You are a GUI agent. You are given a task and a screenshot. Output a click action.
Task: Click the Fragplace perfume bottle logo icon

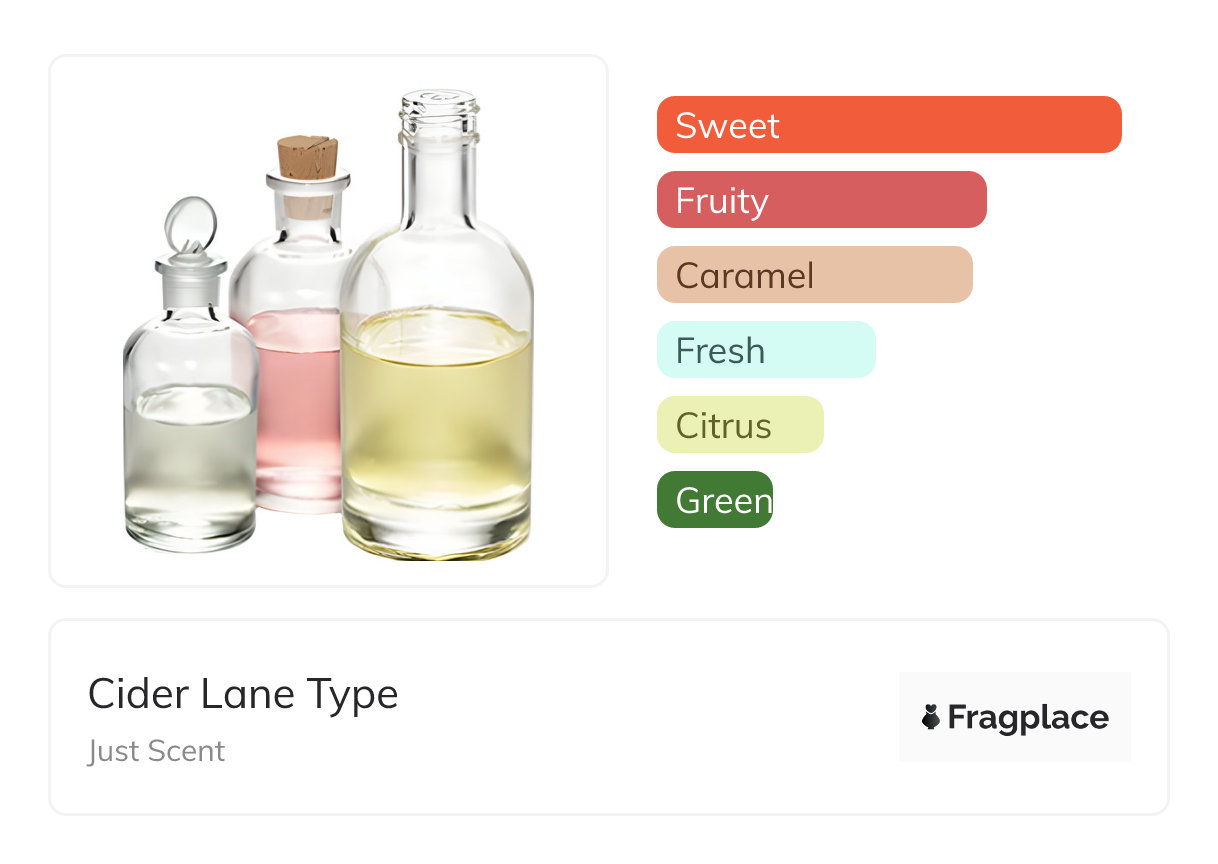[931, 717]
